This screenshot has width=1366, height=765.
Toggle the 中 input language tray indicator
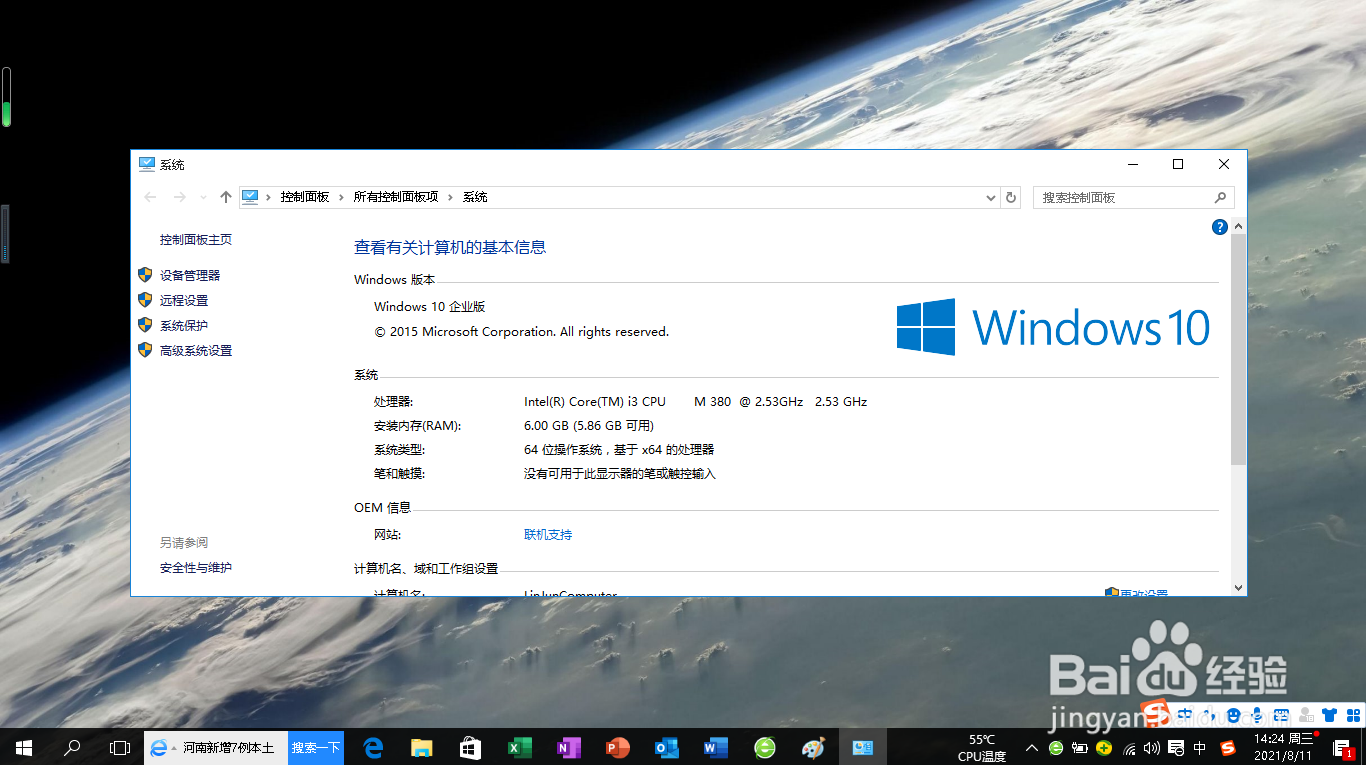pos(1199,748)
